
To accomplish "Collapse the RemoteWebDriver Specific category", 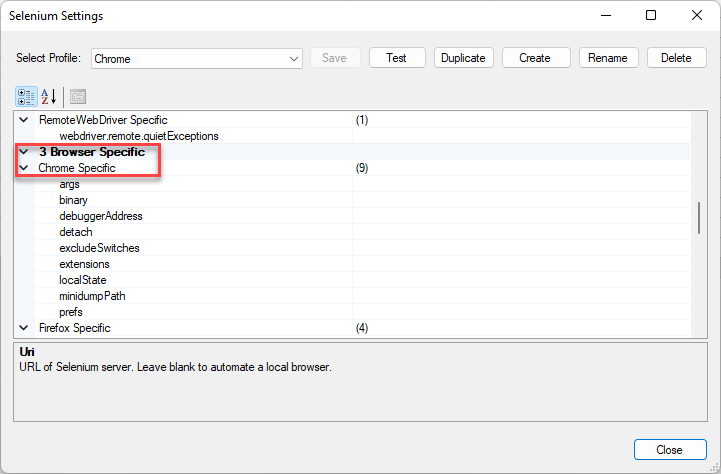I will point(24,120).
